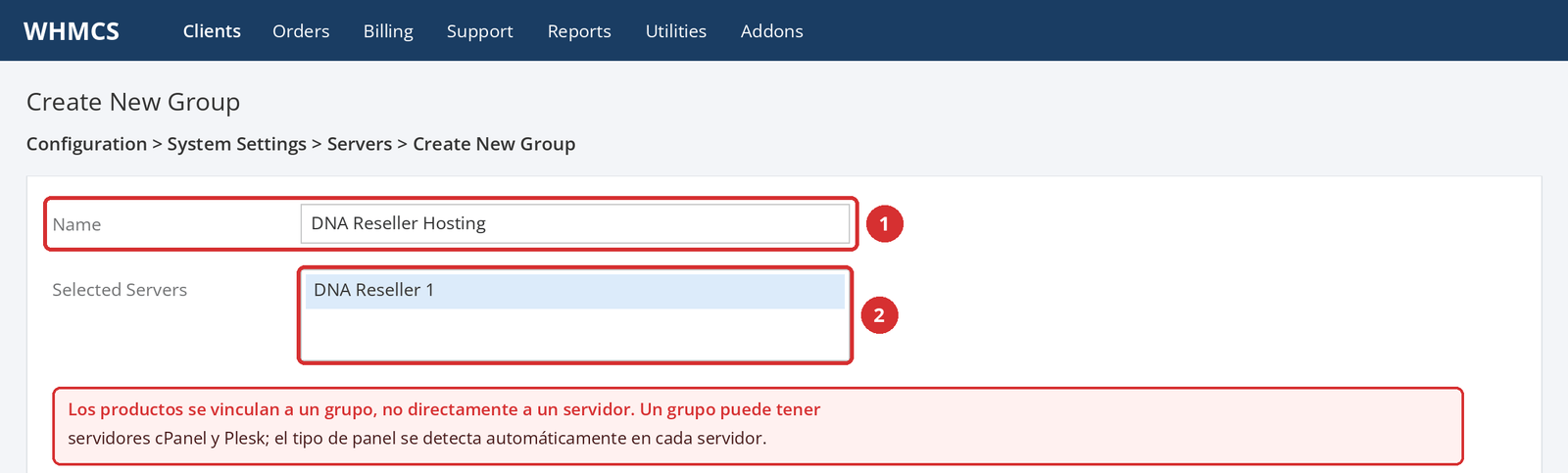This screenshot has width=1568, height=473.
Task: Click the WHMCS logo
Action: [72, 31]
